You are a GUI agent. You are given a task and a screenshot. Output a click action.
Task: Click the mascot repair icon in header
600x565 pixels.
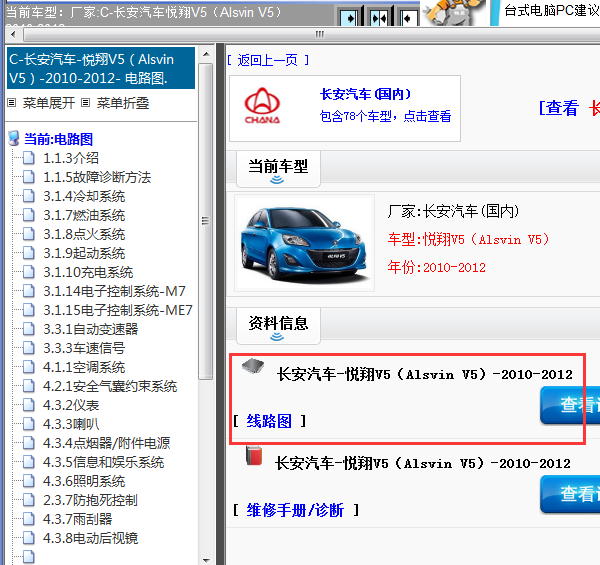454,13
